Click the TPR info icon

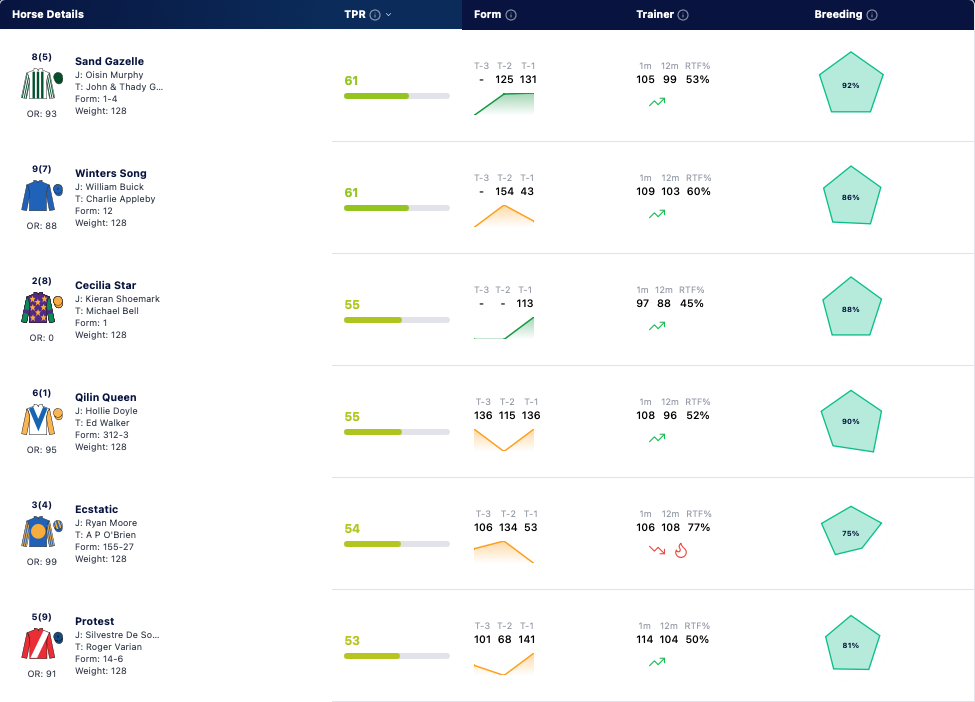coord(375,15)
